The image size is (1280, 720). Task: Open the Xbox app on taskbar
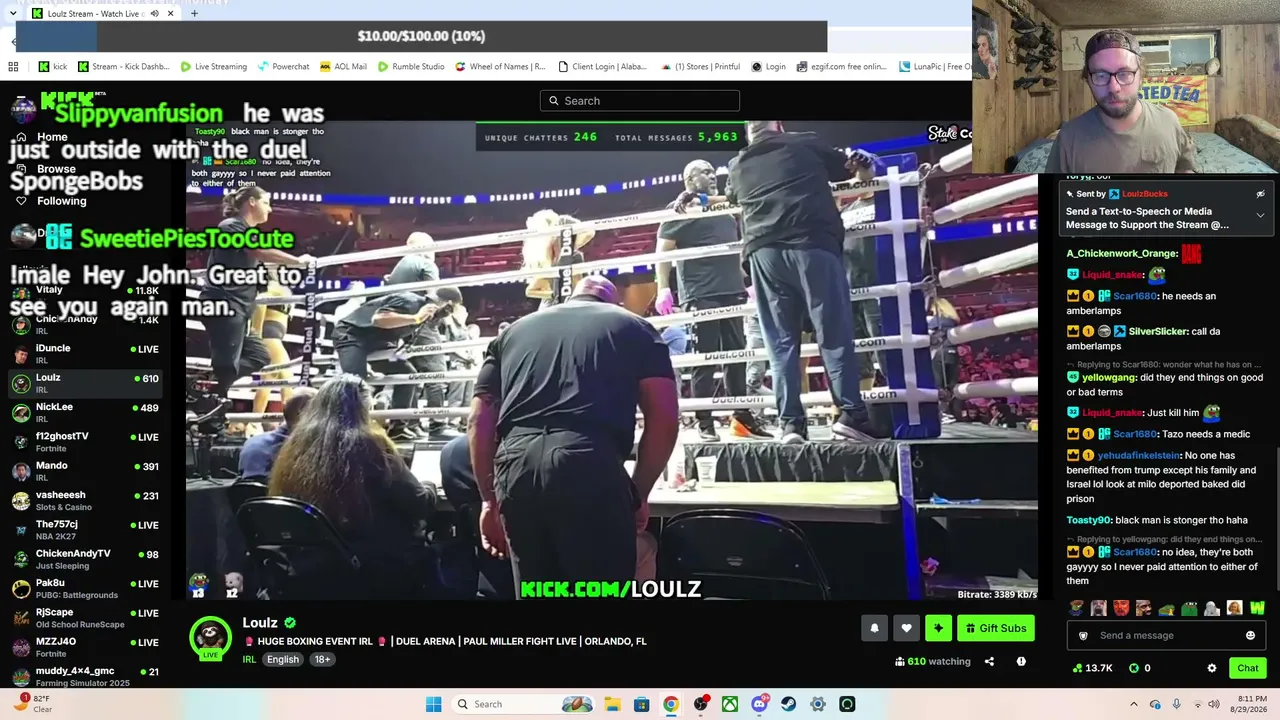click(730, 704)
